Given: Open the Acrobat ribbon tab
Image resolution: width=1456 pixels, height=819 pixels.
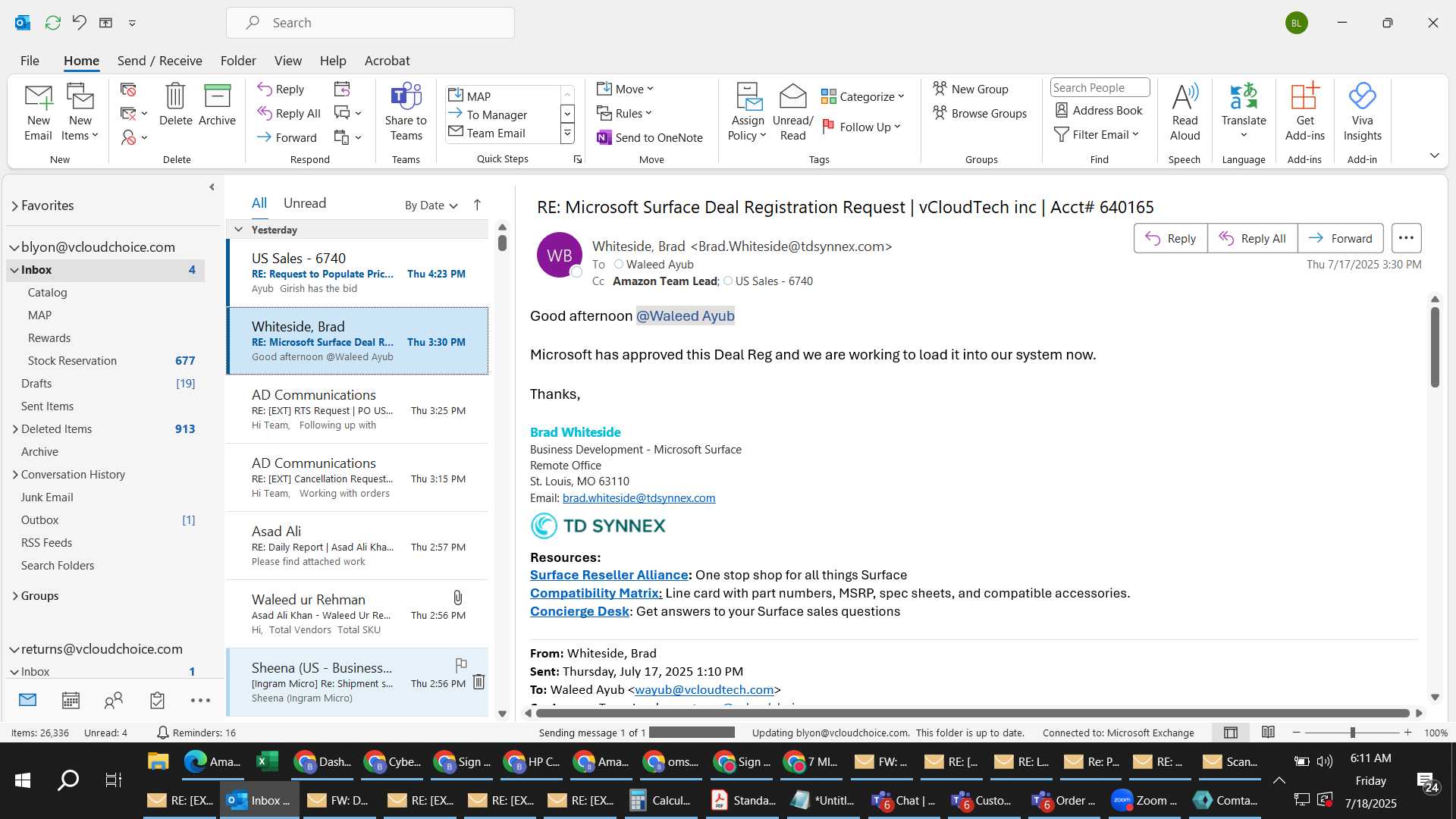Looking at the screenshot, I should click(387, 61).
